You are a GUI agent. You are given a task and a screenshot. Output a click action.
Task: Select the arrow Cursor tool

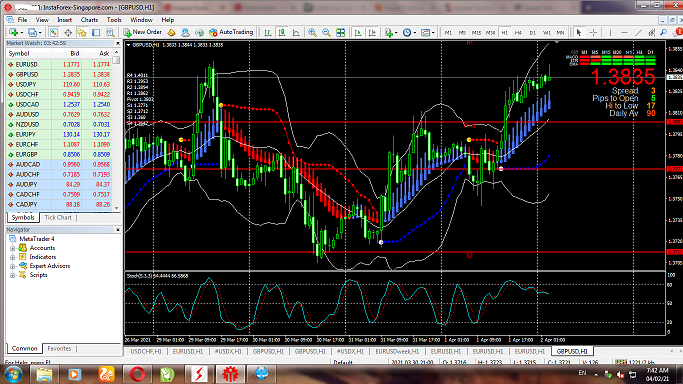point(579,33)
